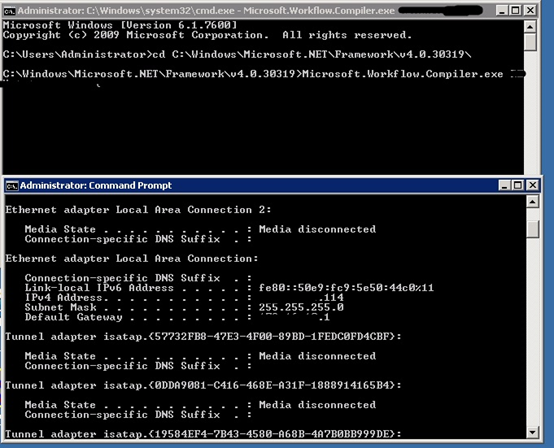The width and height of the screenshot is (554, 448).
Task: Click the ipconfig window's scrollbar thumb
Action: coord(532,229)
